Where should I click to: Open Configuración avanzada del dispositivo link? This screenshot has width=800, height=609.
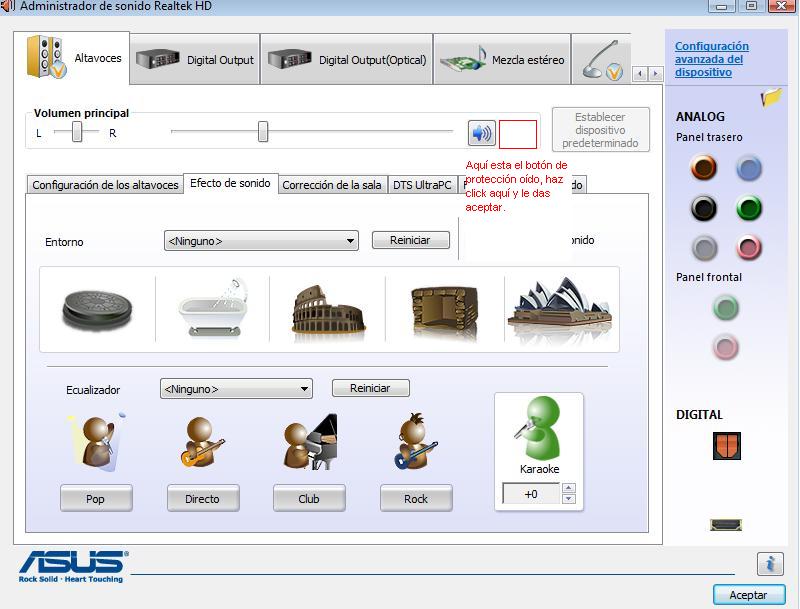pos(712,59)
